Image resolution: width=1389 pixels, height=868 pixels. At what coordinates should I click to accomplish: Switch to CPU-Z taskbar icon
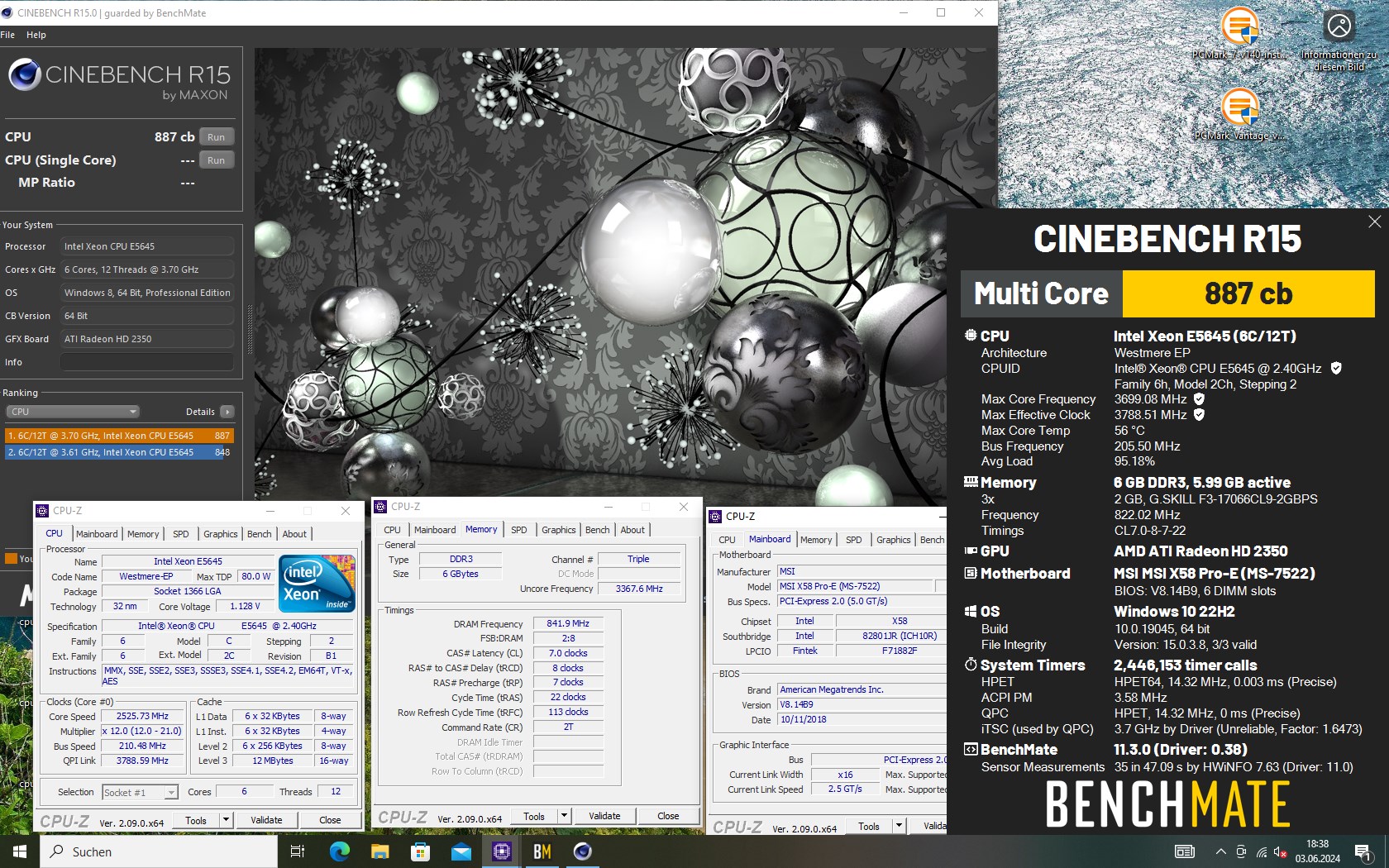502,851
